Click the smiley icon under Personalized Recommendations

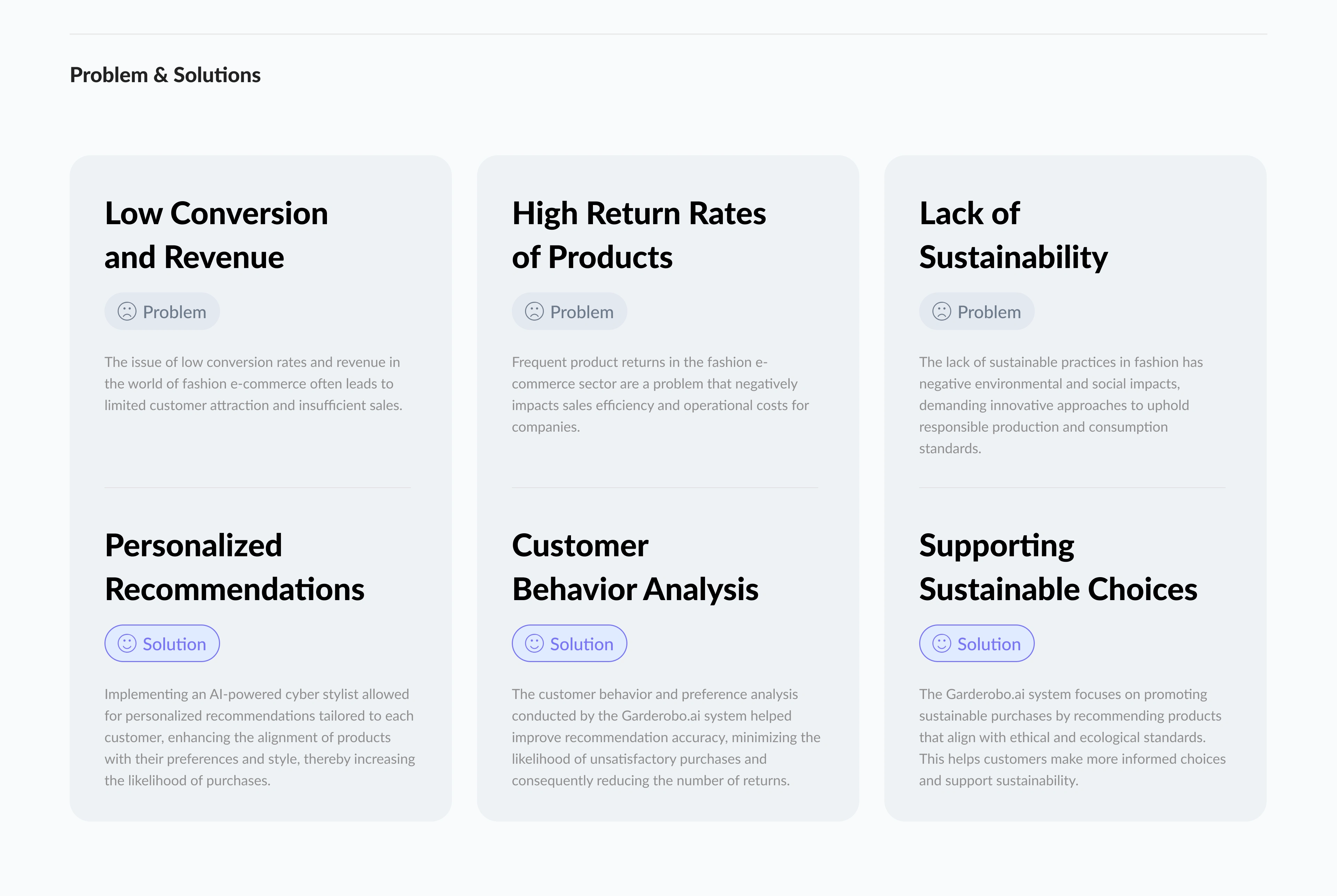pyautogui.click(x=127, y=643)
